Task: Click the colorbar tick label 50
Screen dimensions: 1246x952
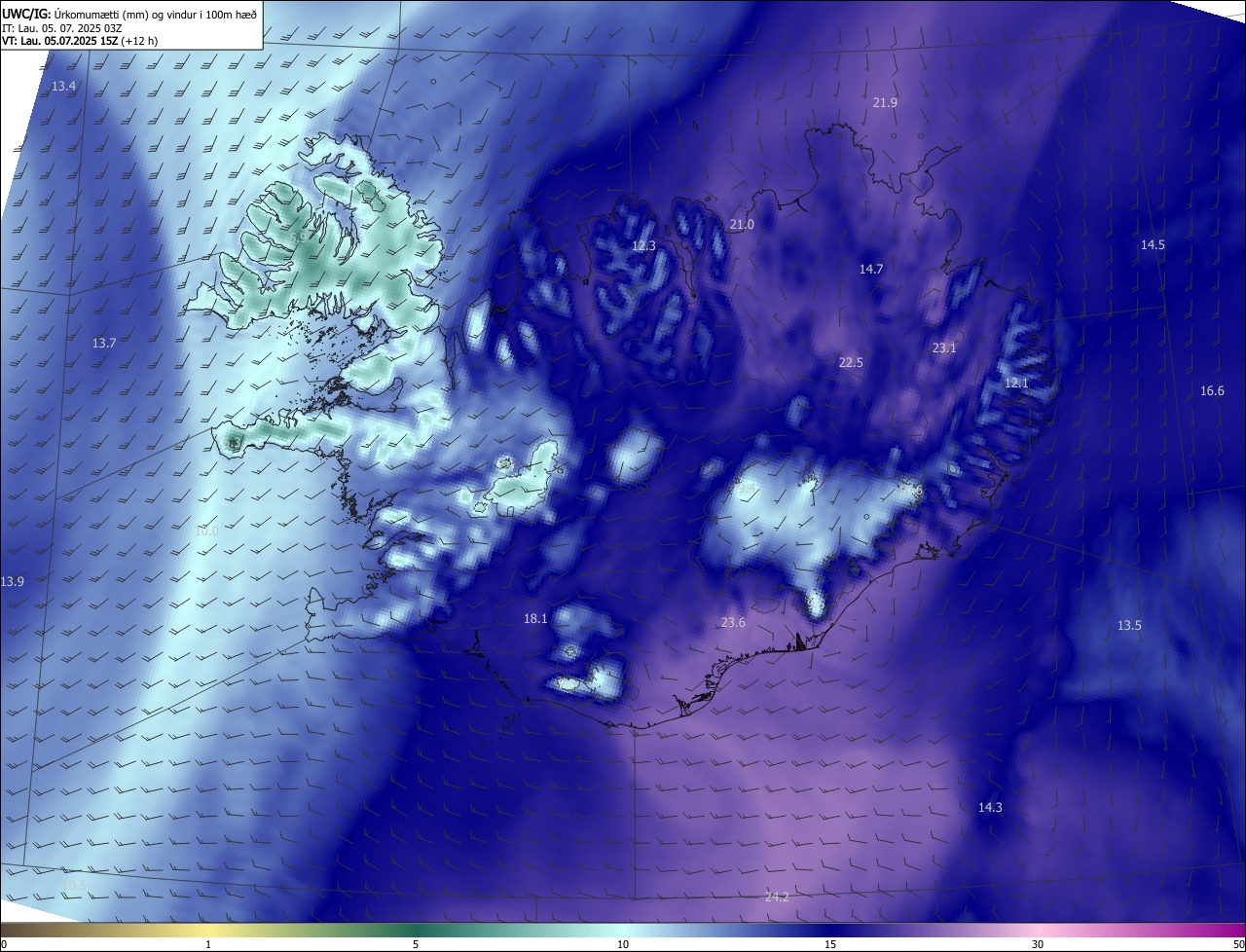Action: 1238,945
